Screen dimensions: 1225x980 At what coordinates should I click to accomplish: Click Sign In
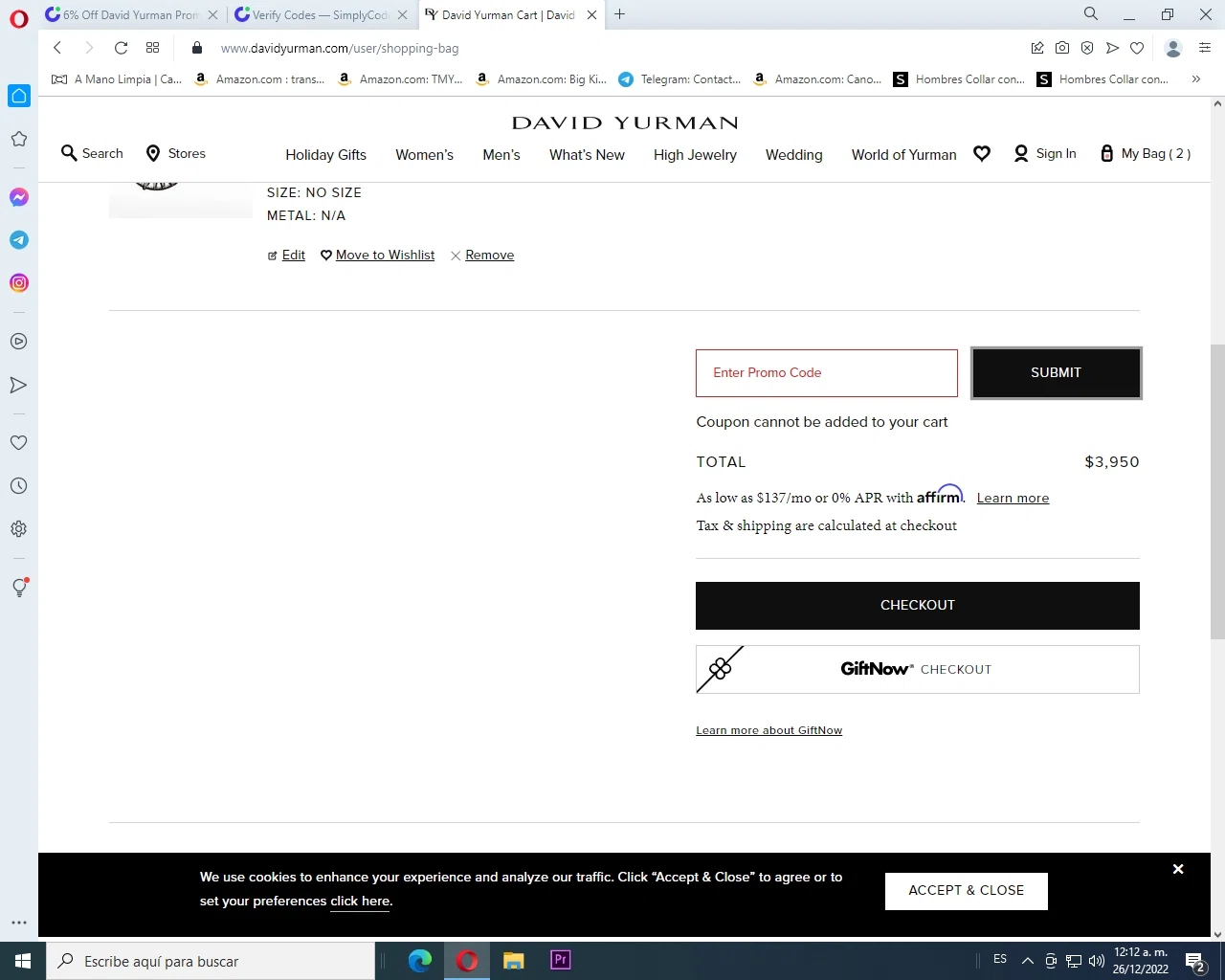(x=1045, y=153)
